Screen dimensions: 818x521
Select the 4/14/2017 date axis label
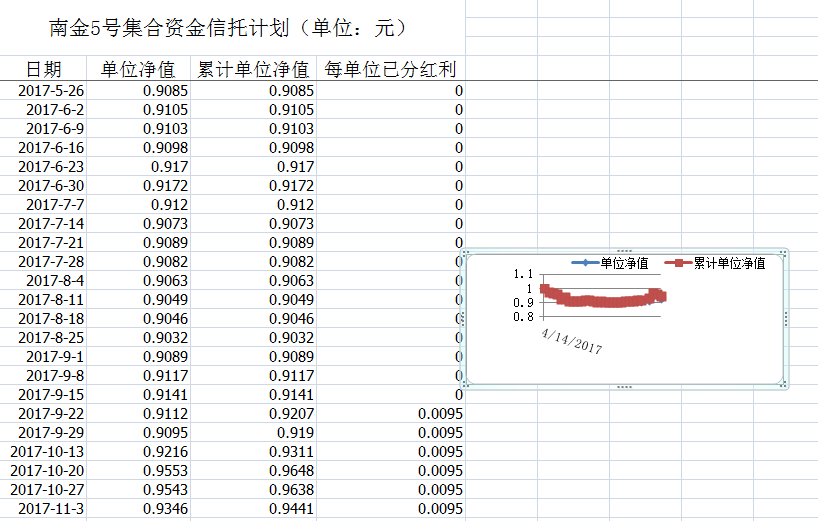[x=571, y=340]
